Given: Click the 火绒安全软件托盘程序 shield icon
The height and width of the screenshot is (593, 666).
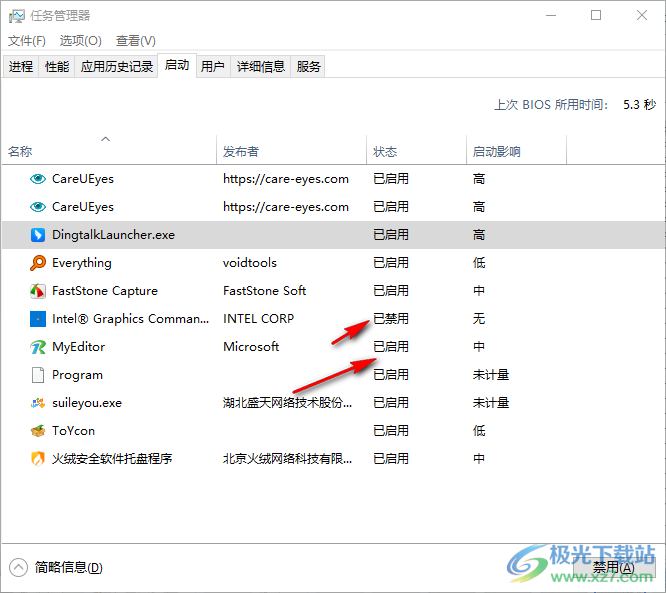Looking at the screenshot, I should pos(38,459).
